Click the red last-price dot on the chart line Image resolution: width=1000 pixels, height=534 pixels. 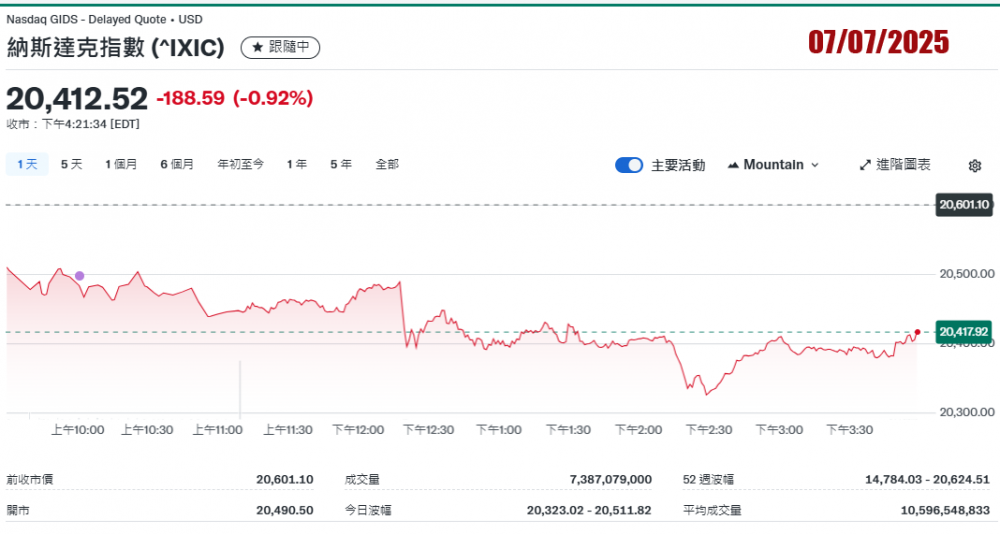[917, 332]
